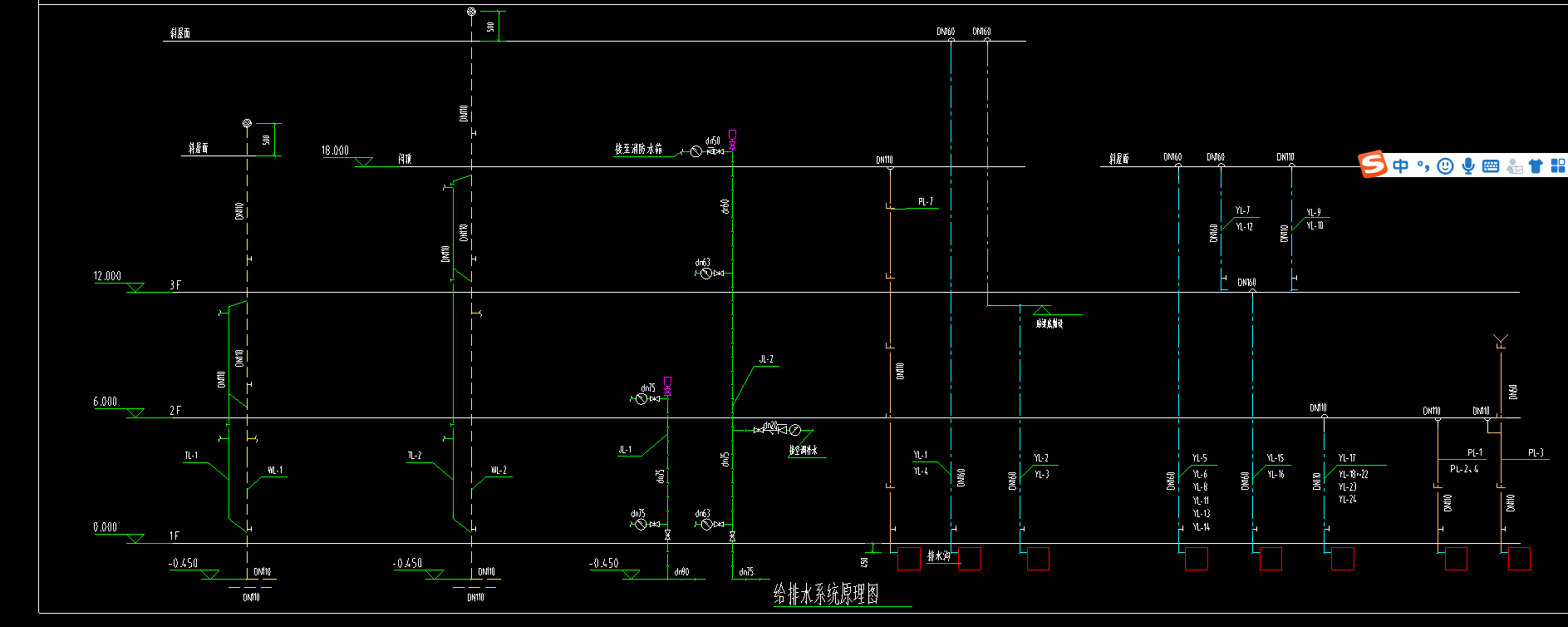1568x627 pixels.
Task: Select the 排水沟 label
Action: pos(938,556)
